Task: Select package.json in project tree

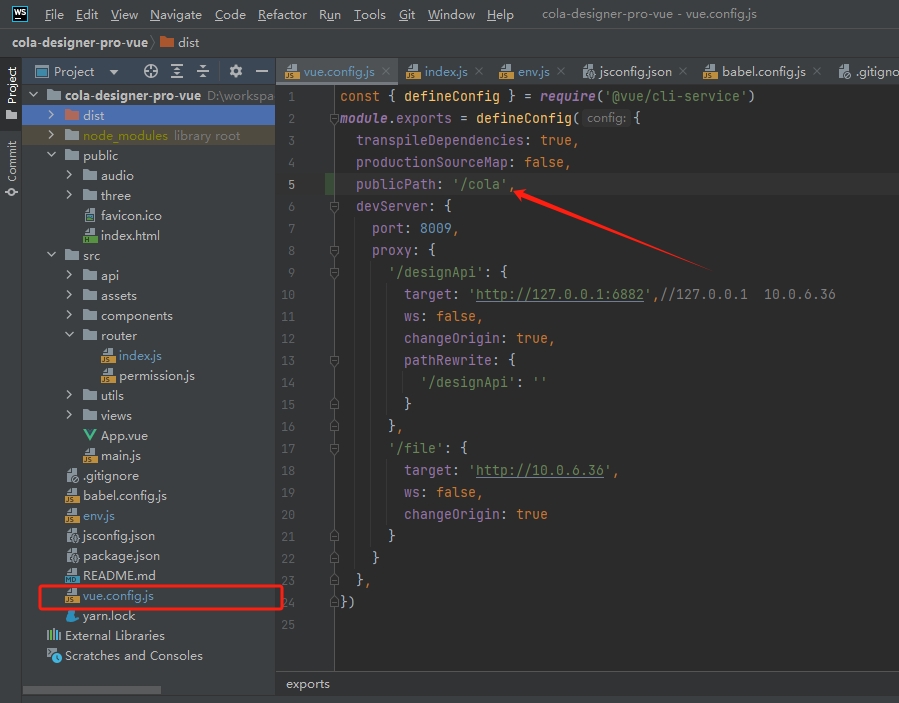Action: [120, 555]
